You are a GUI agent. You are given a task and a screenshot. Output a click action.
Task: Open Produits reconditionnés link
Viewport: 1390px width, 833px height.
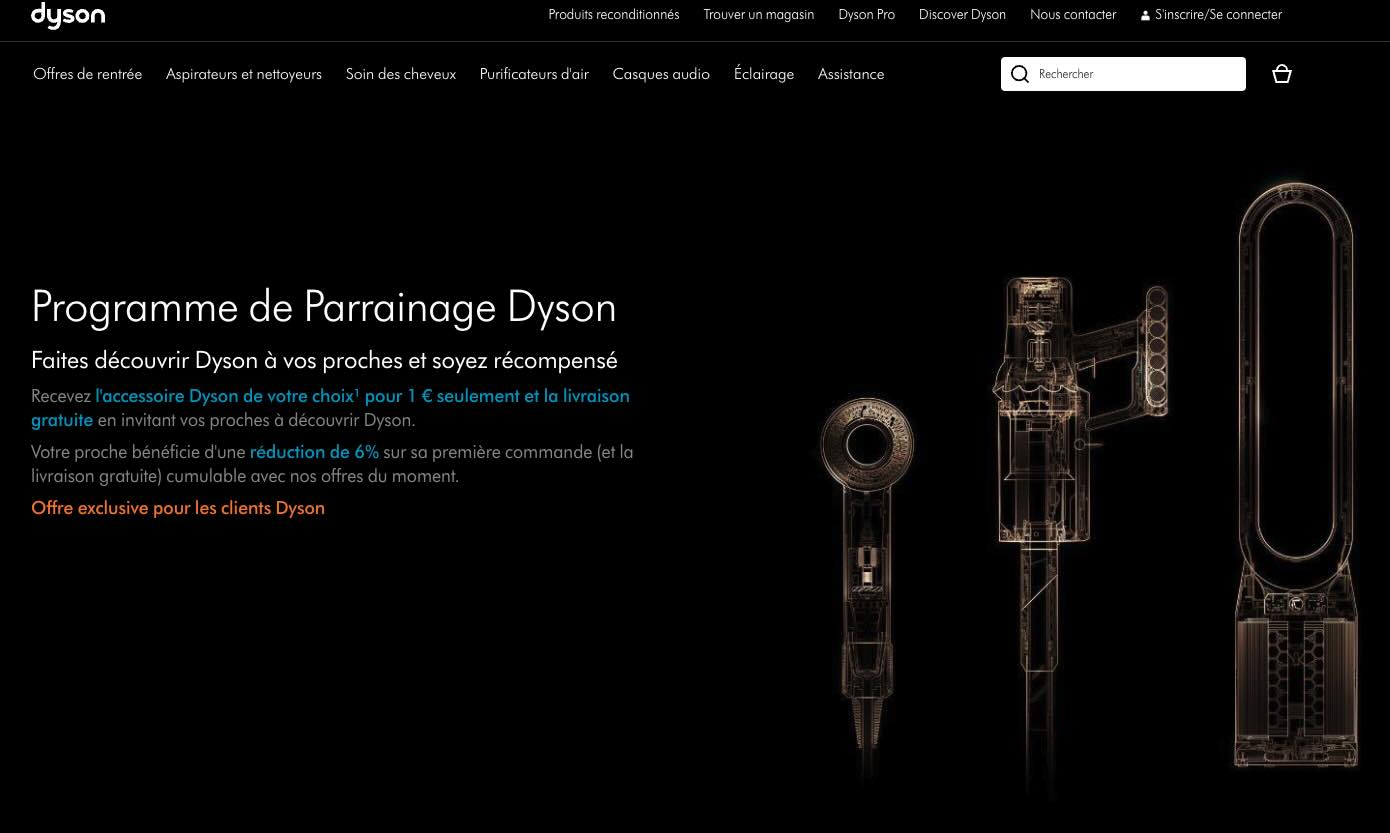[x=613, y=15]
